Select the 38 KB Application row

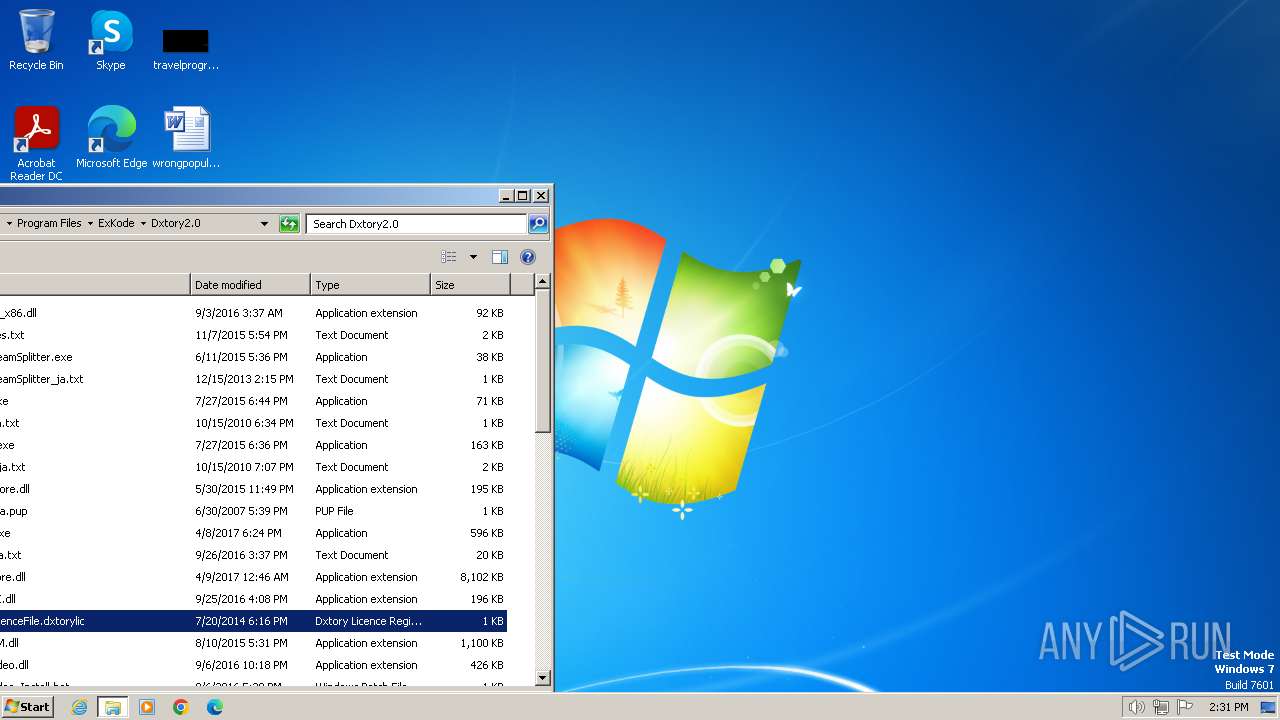coord(253,357)
